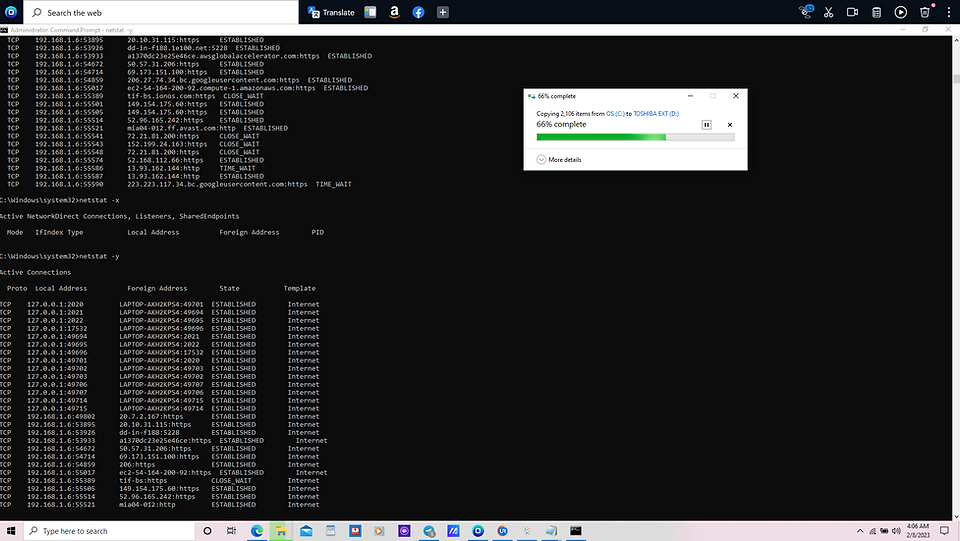Cancel the copy with the small X button
This screenshot has width=960, height=541.
pos(730,125)
